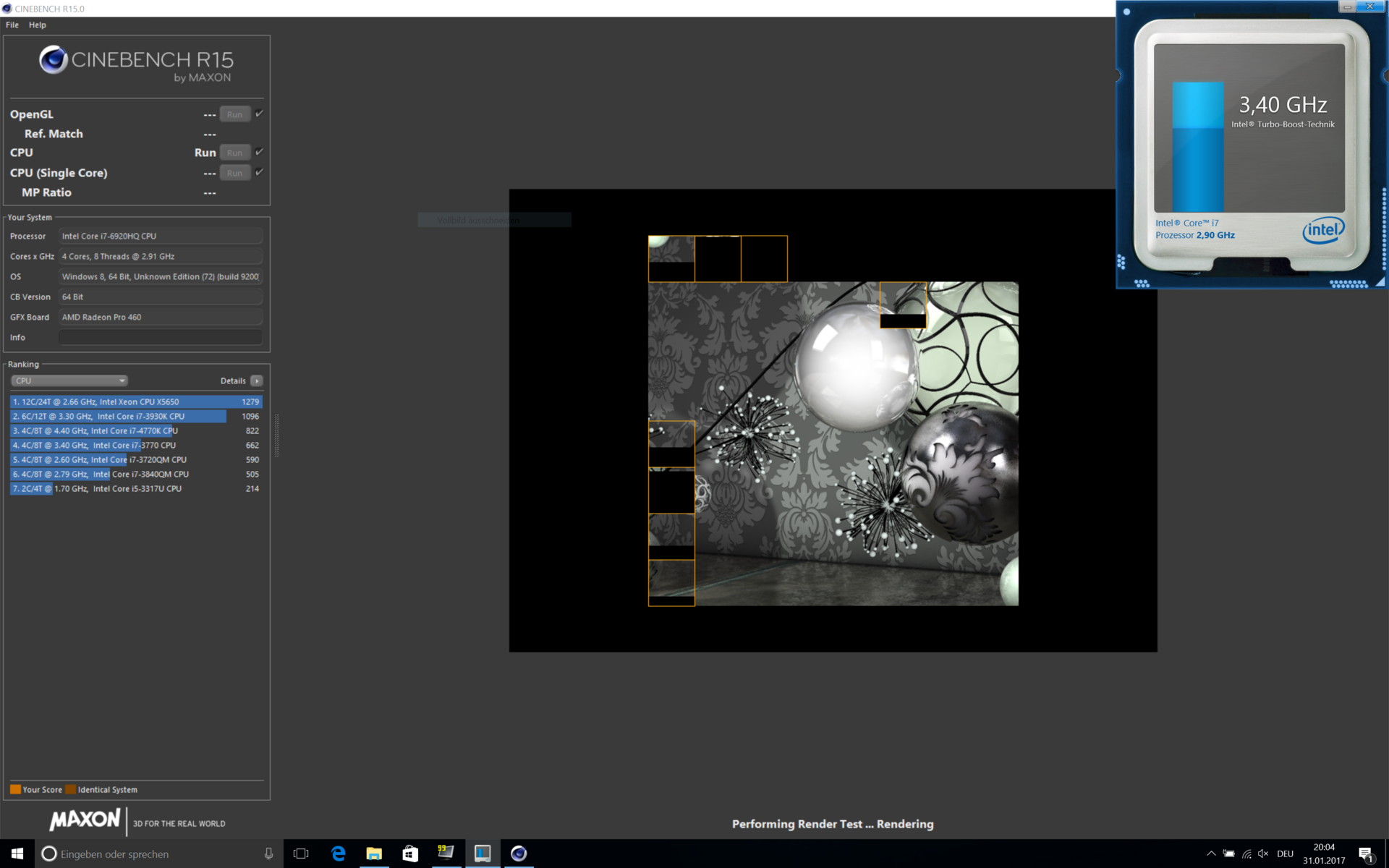Open Task View in taskbar
Viewport: 1389px width, 868px height.
click(x=301, y=854)
